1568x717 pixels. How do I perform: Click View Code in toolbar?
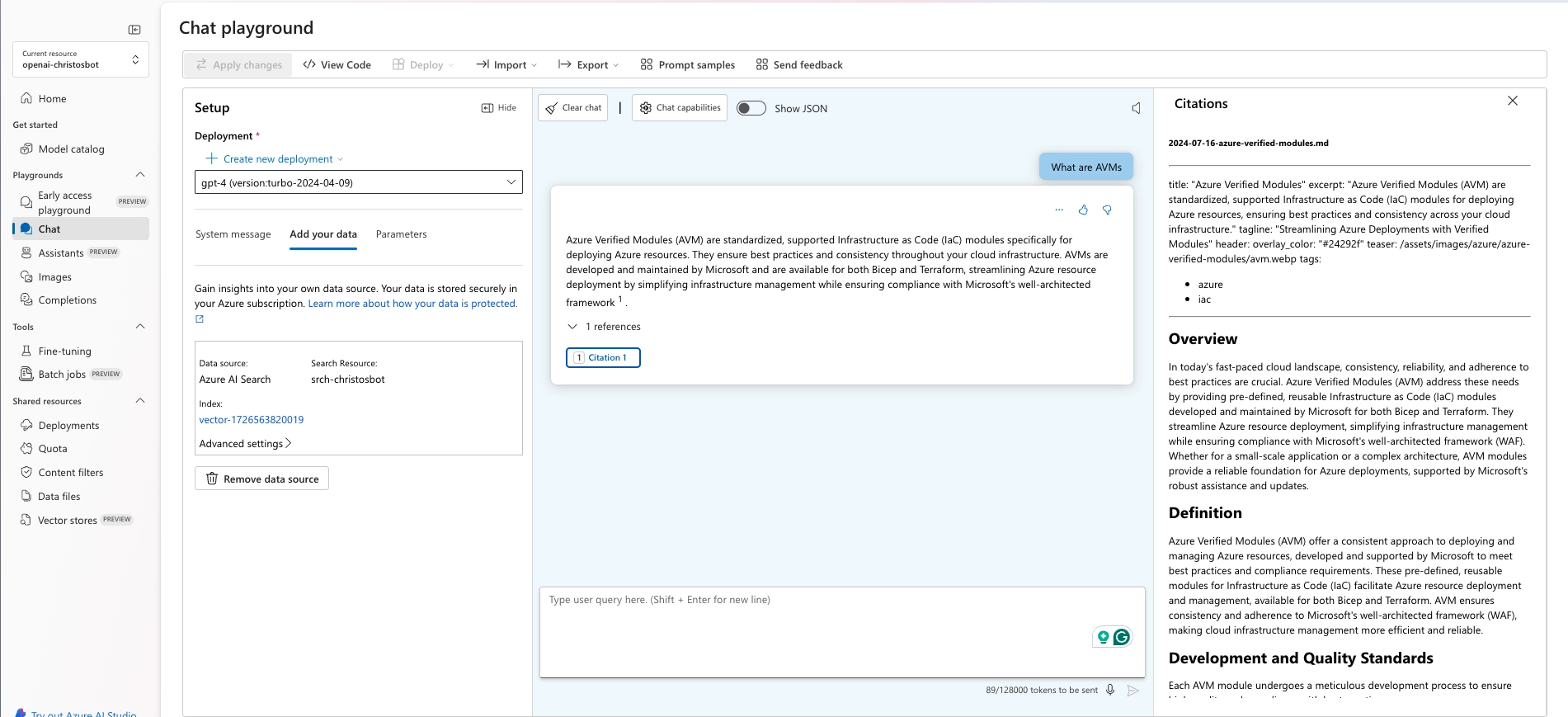point(337,64)
